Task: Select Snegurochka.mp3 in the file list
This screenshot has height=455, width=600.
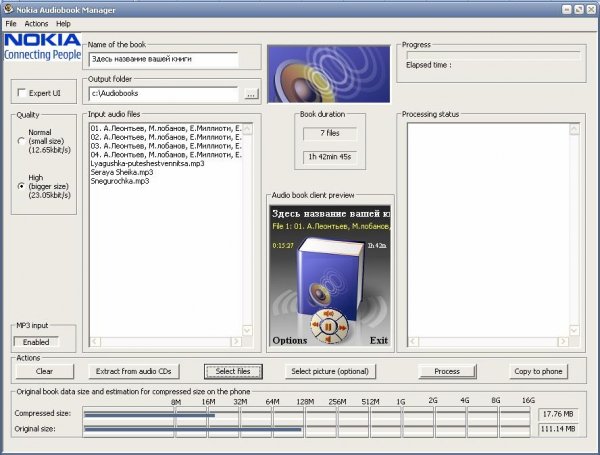Action: pyautogui.click(x=120, y=181)
